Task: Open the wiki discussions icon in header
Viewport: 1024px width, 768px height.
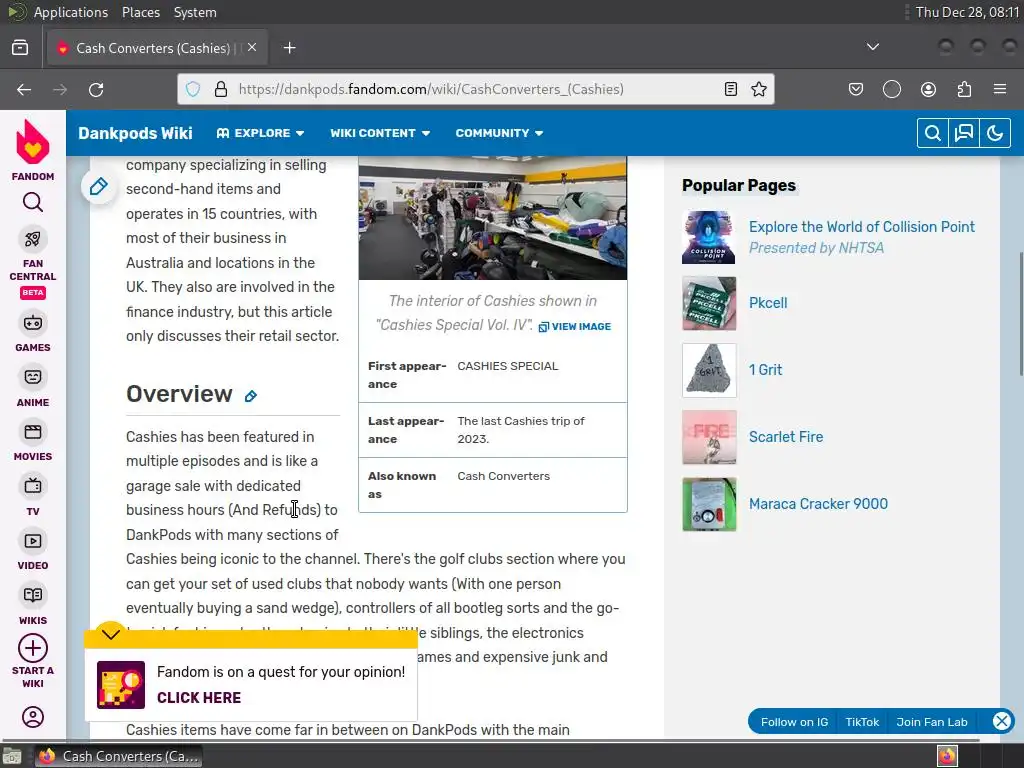Action: coord(964,133)
